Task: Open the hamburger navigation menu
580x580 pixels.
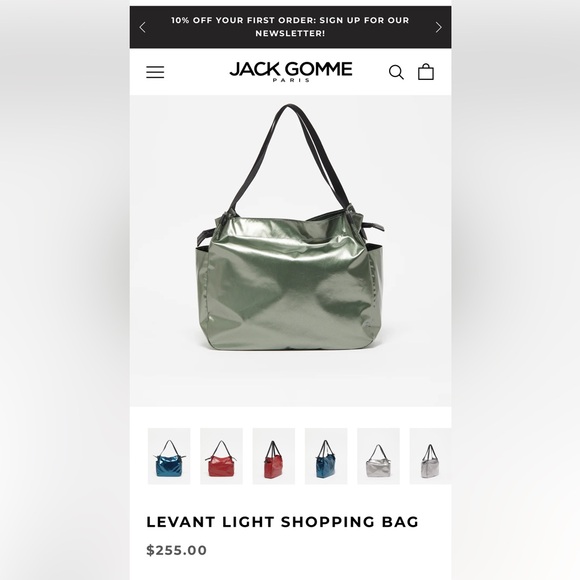Action: coord(155,72)
